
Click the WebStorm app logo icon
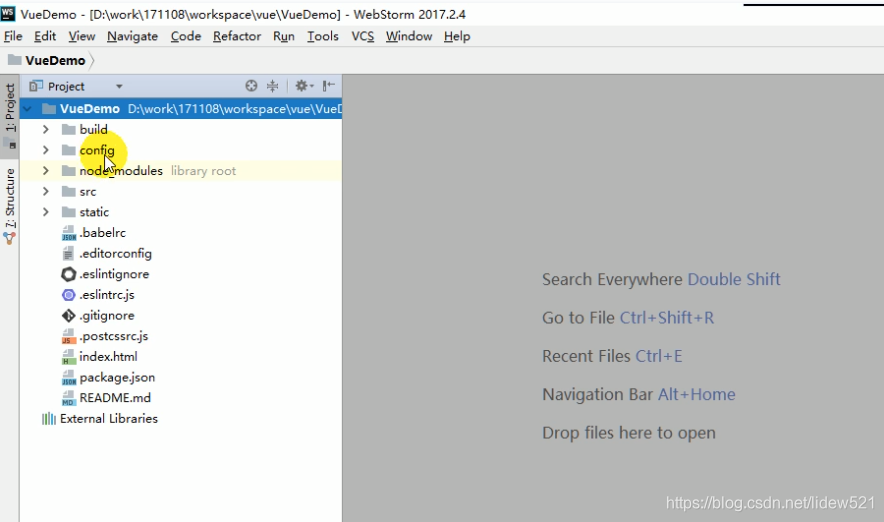pos(8,14)
